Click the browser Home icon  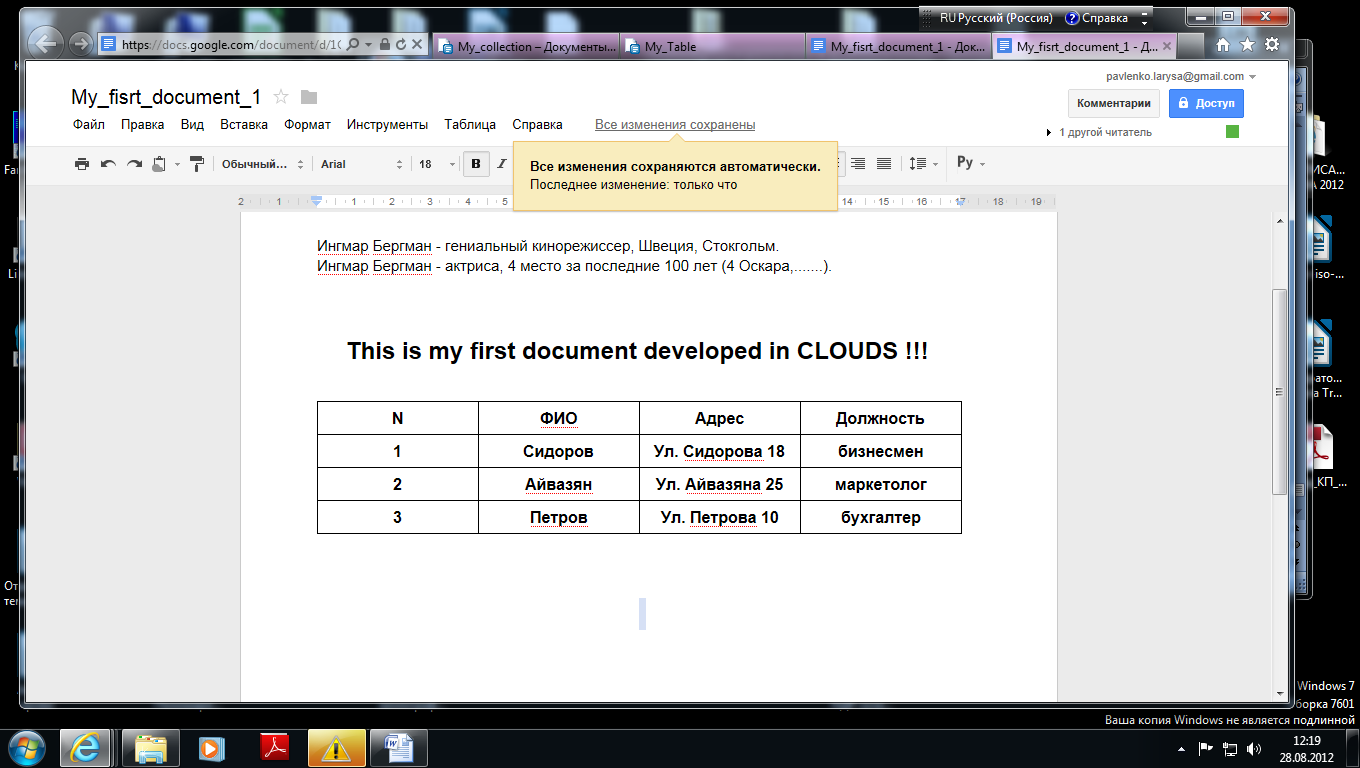coord(1223,44)
